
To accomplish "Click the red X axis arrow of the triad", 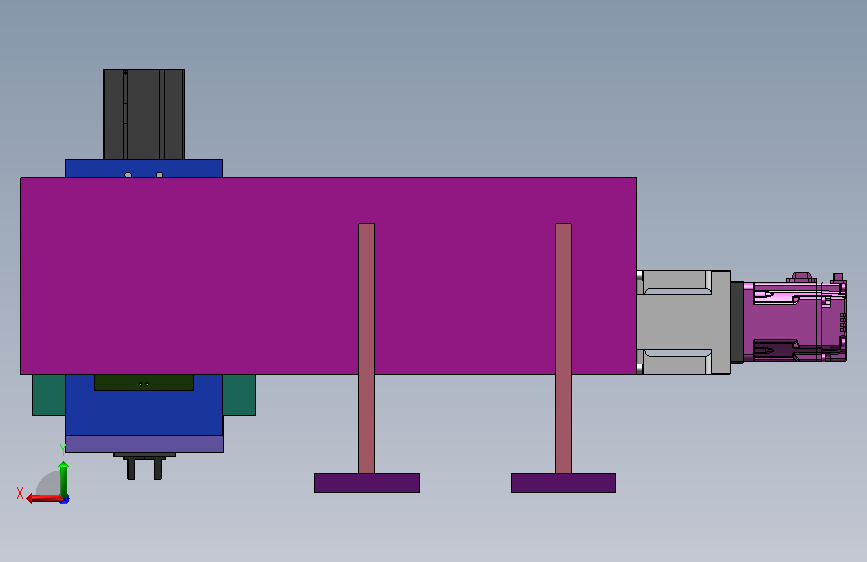I will click(x=43, y=498).
